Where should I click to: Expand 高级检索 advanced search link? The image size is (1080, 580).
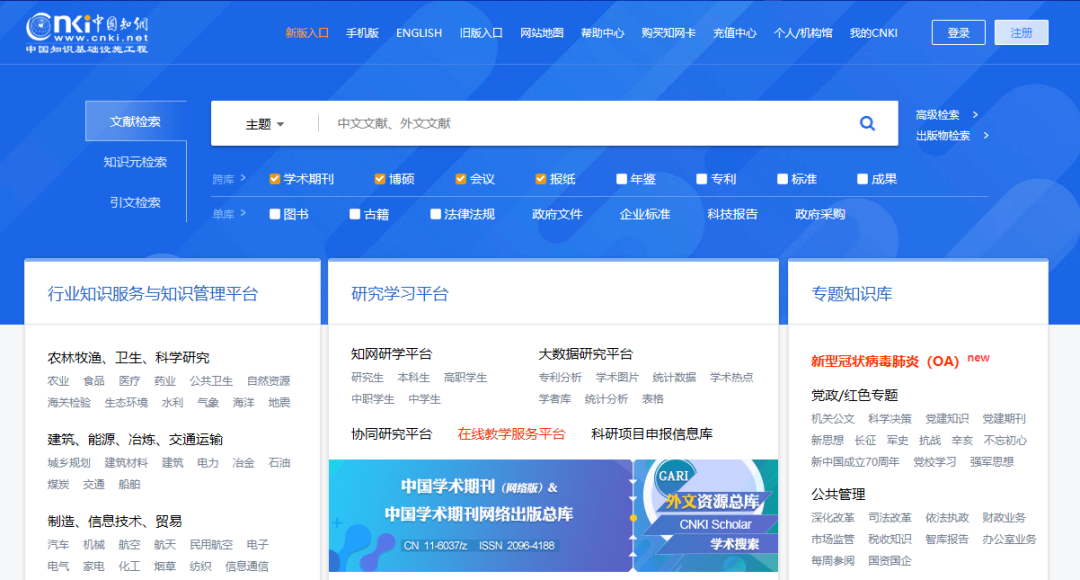[946, 115]
